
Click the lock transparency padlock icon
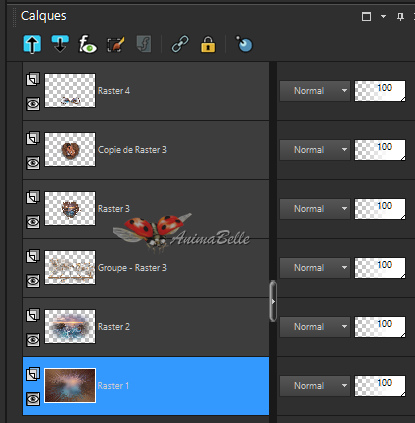[x=208, y=44]
